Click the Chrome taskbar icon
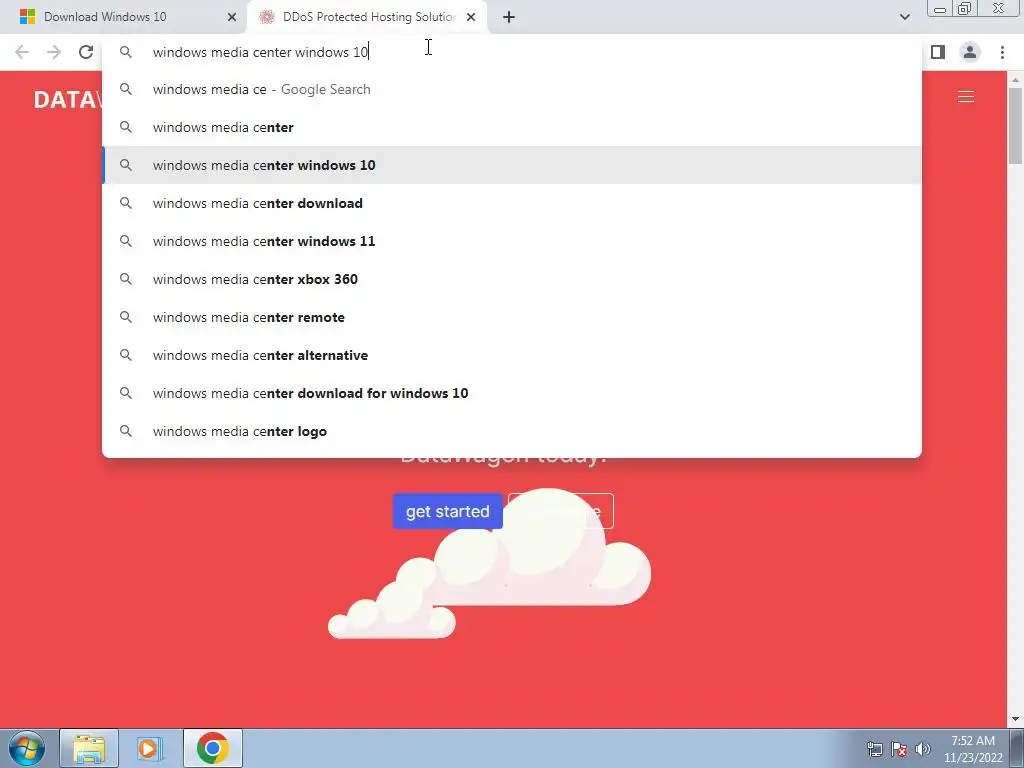 point(212,748)
